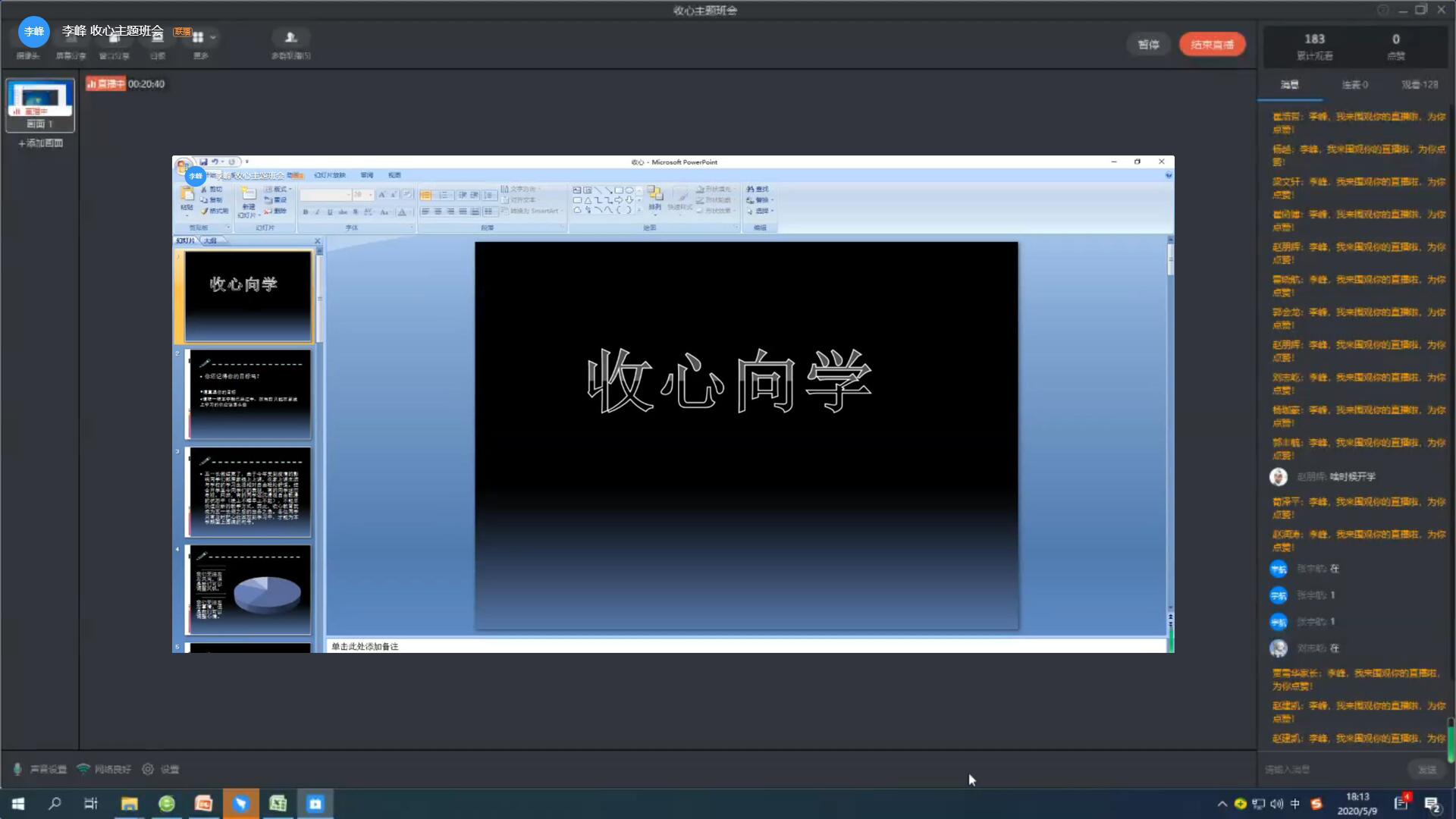This screenshot has width=1456, height=819.
Task: Select the 画面 1 scene thumbnail
Action: click(x=40, y=105)
